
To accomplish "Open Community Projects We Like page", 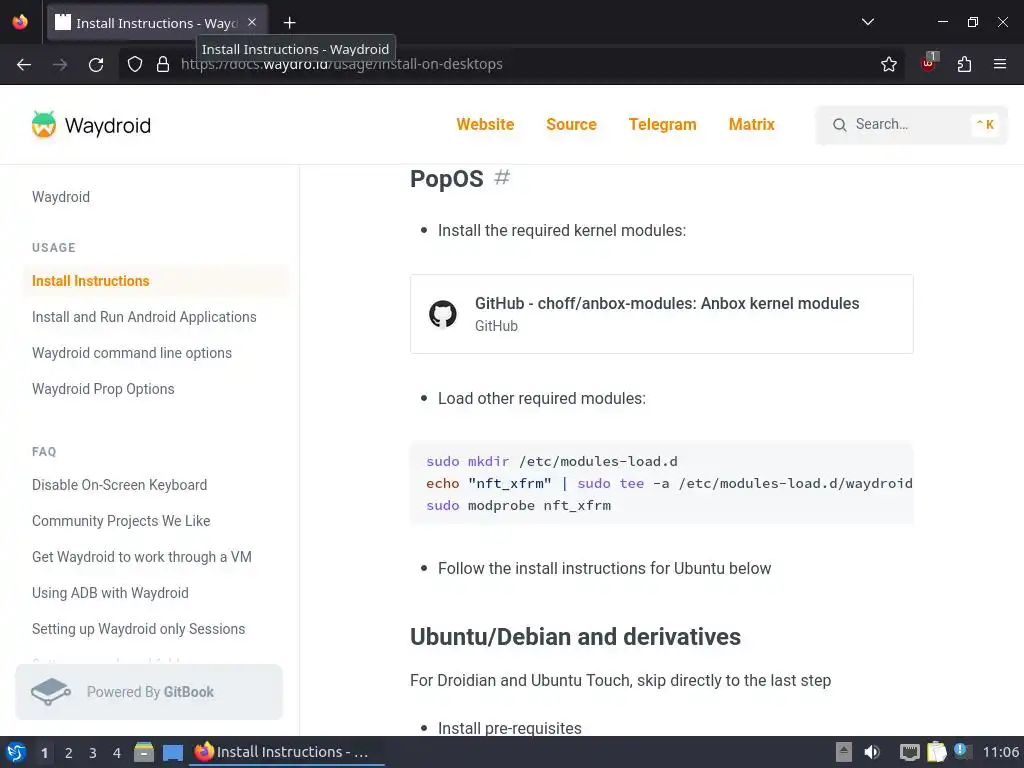I will click(121, 520).
